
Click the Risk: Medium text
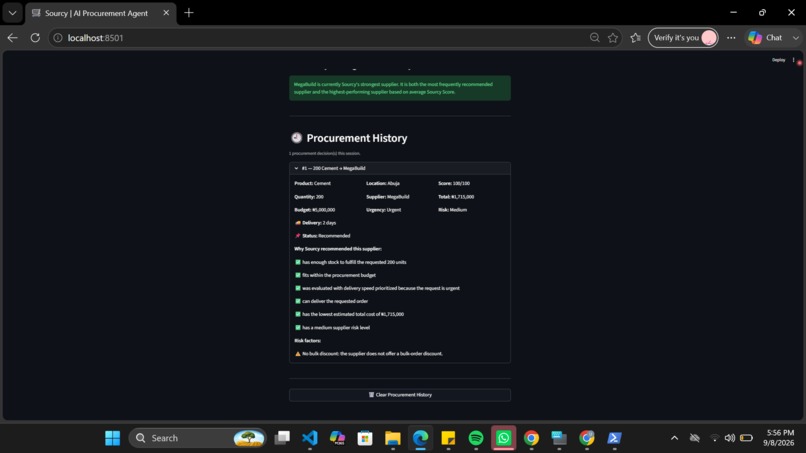coord(452,210)
